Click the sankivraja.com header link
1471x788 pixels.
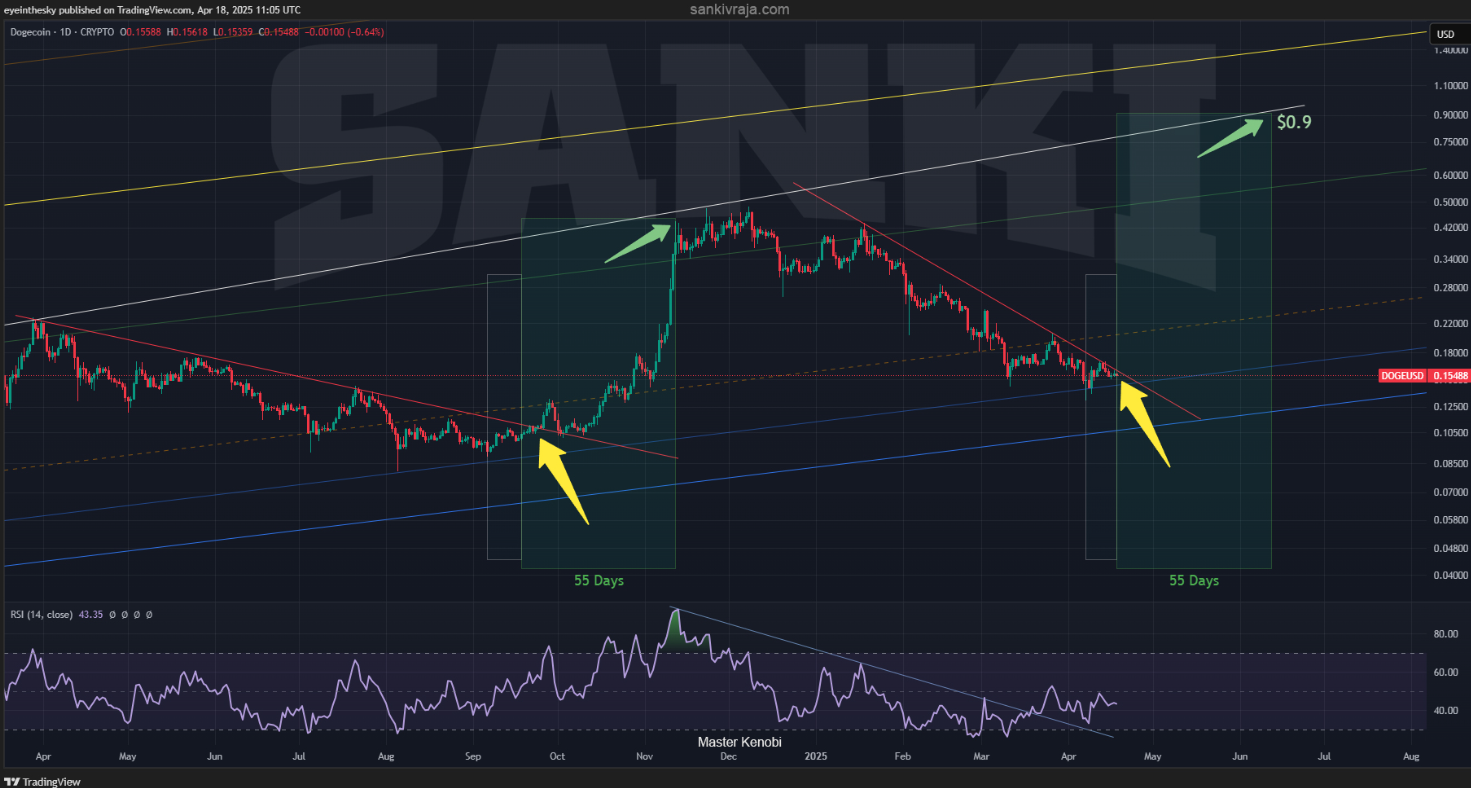(739, 10)
